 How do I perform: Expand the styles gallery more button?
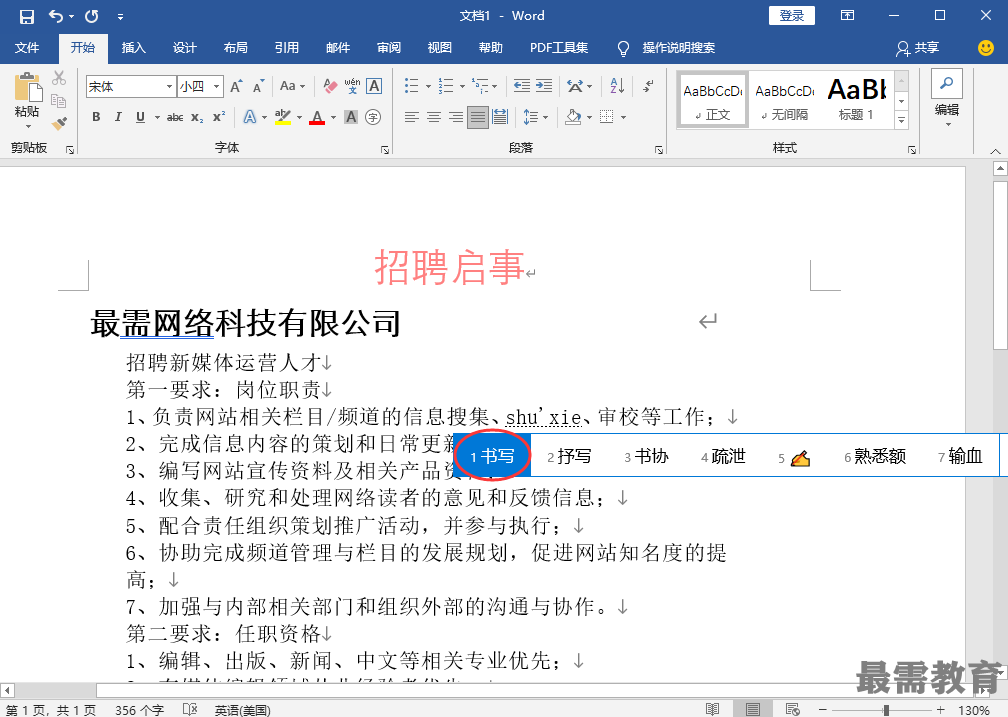click(901, 120)
